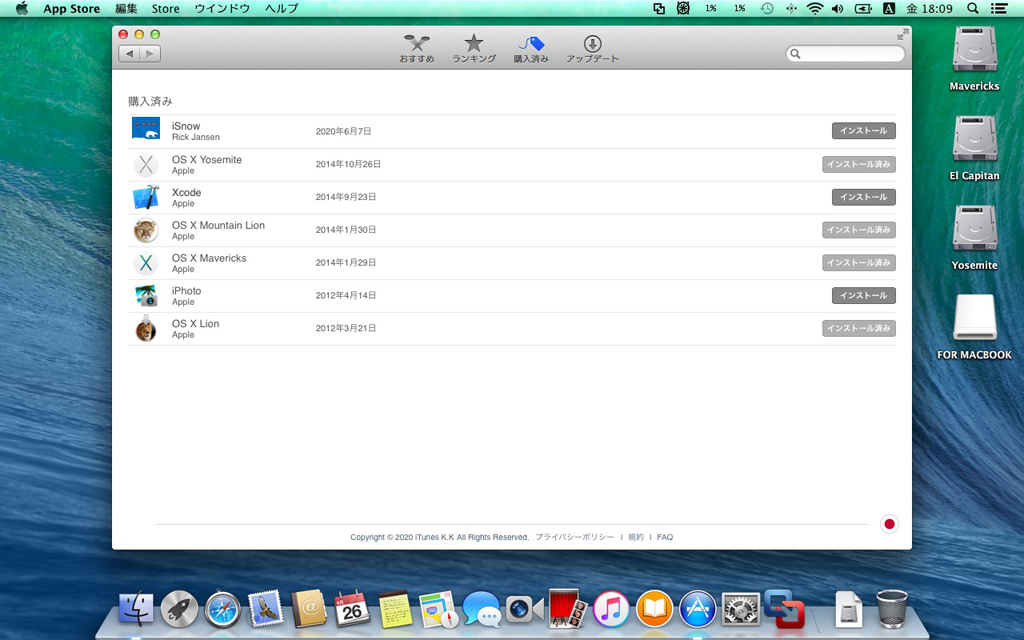Click the Japan flag country selector
This screenshot has height=640, width=1024.
[889, 524]
